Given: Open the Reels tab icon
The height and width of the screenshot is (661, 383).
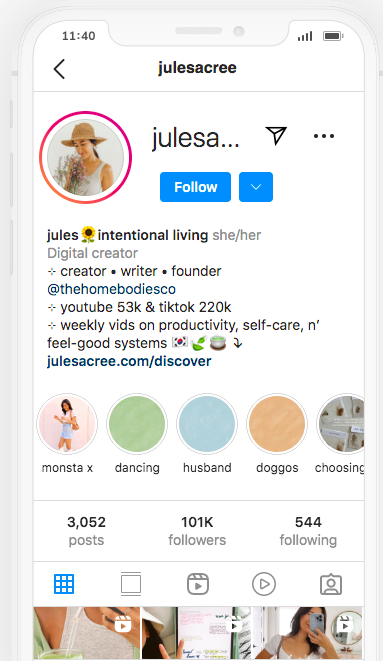Looking at the screenshot, I should pos(198,584).
